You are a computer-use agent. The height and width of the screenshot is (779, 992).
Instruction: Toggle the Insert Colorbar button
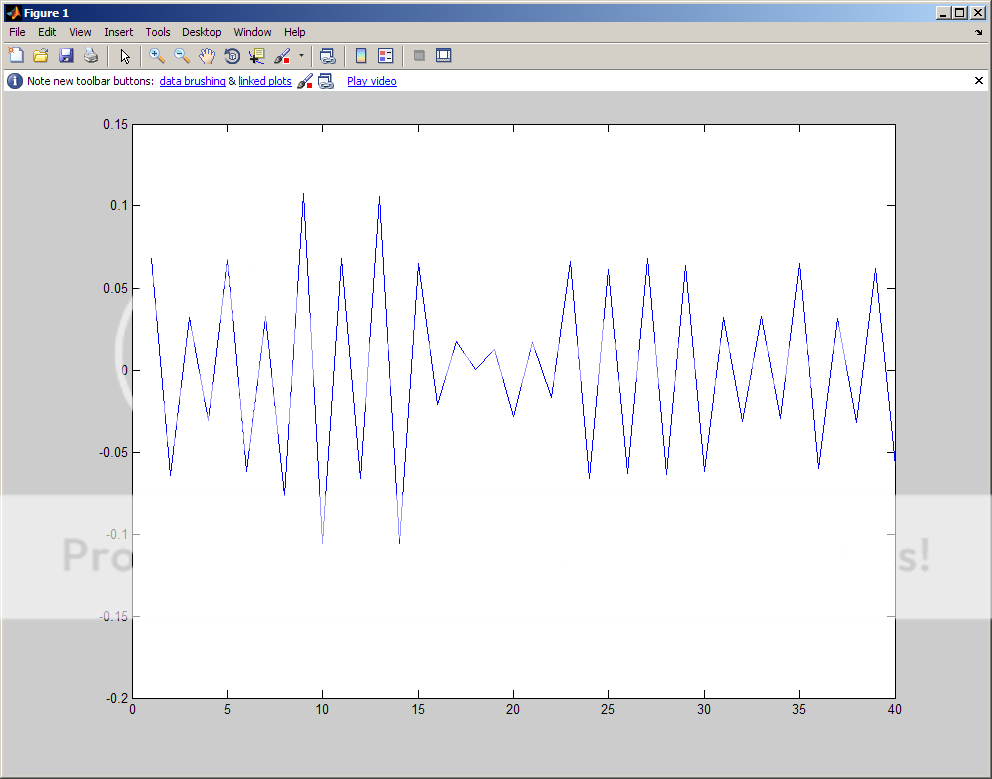pos(361,56)
